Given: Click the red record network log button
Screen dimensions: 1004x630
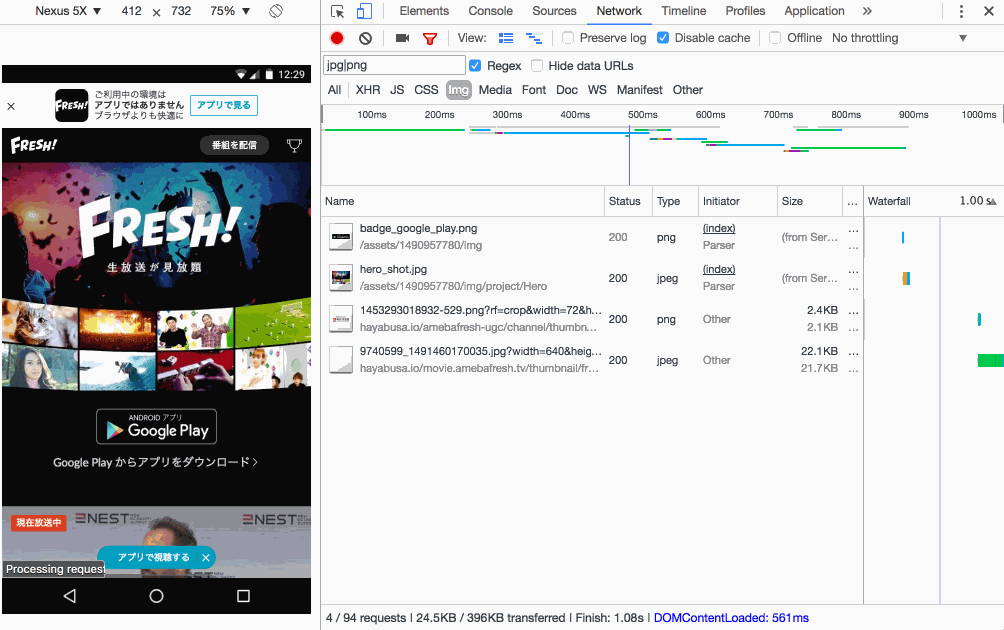Looking at the screenshot, I should tap(337, 38).
